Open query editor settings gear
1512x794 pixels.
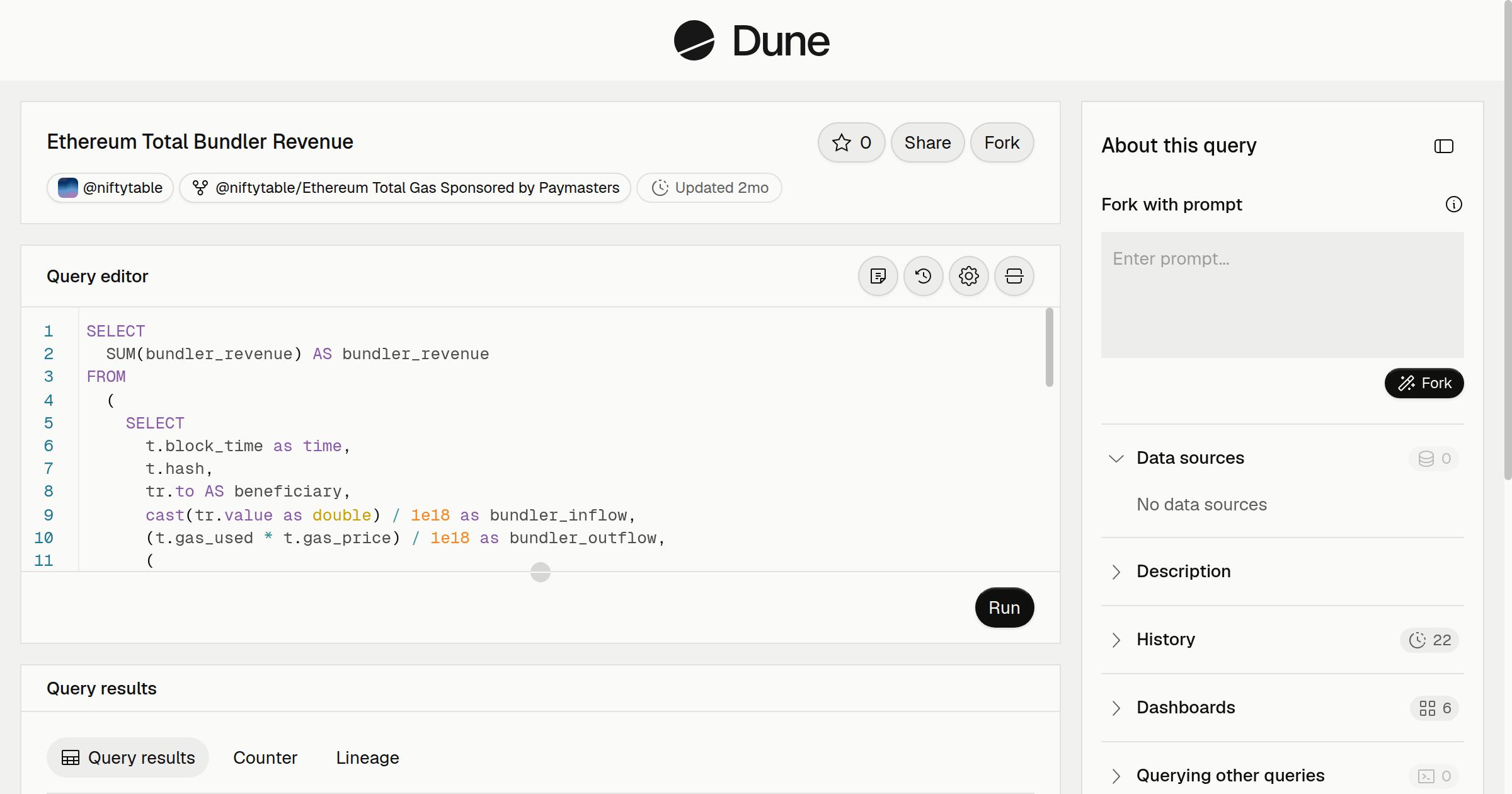pos(968,276)
